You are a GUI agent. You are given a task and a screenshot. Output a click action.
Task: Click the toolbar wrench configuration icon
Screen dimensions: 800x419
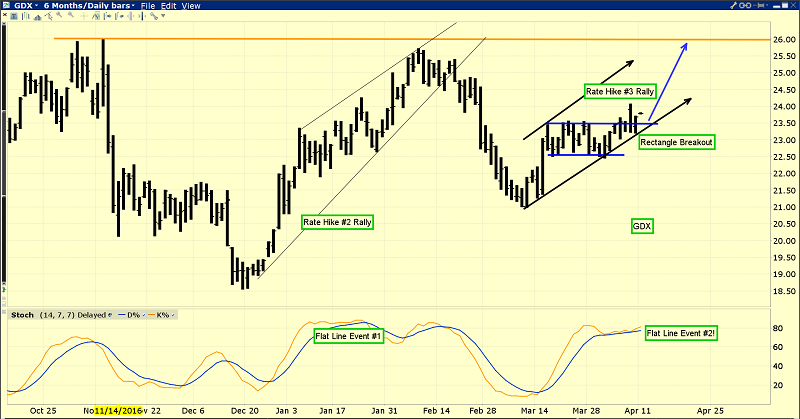point(154,16)
